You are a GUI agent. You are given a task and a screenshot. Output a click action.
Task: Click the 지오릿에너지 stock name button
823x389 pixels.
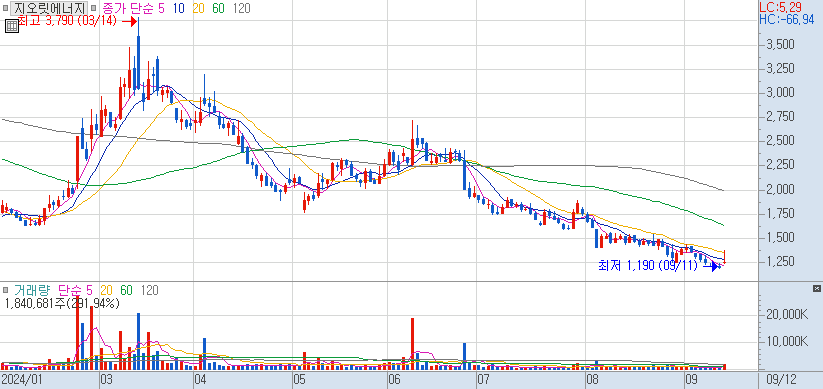click(49, 8)
